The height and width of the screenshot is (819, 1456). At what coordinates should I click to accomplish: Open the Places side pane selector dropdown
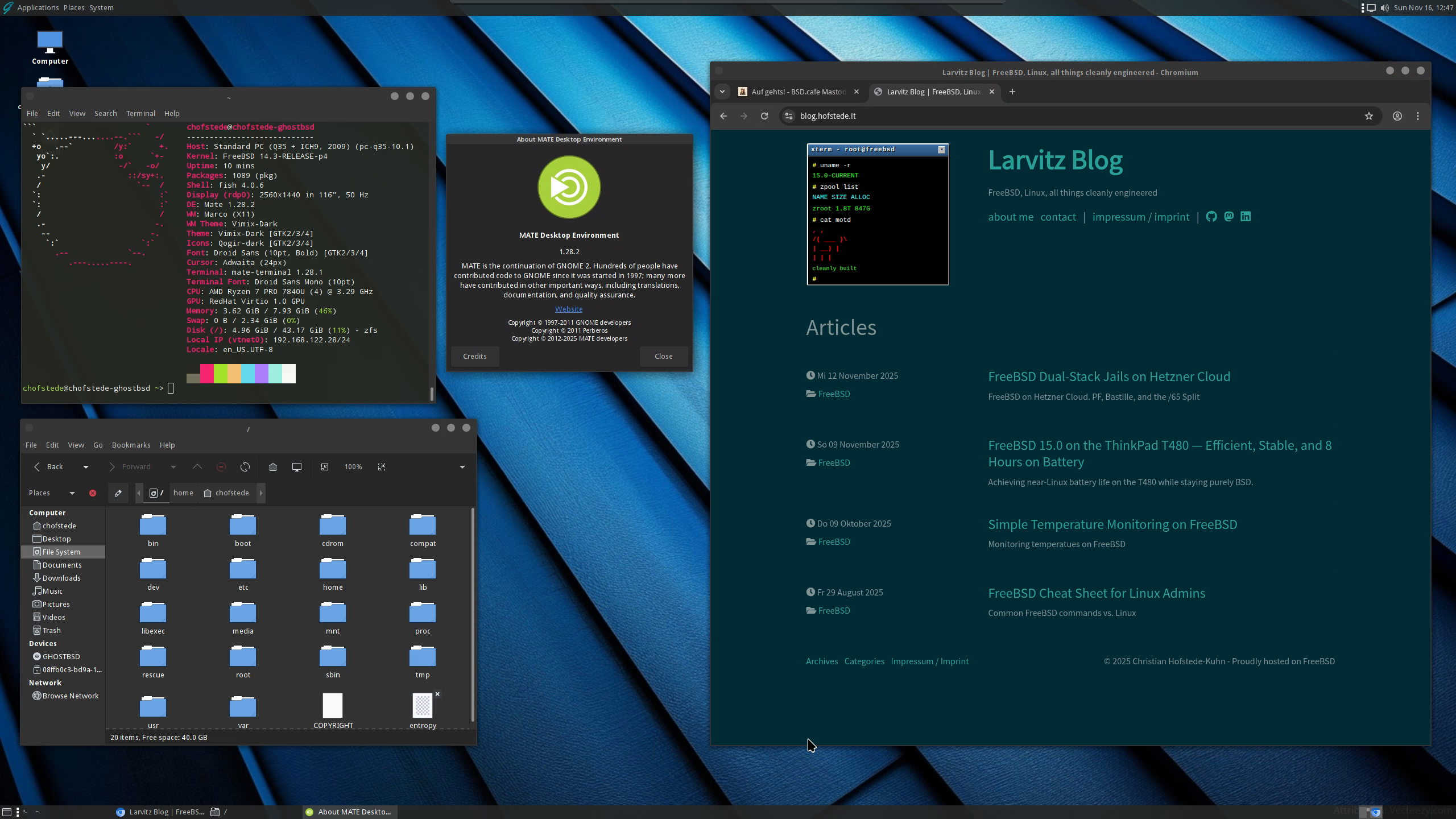(x=72, y=493)
